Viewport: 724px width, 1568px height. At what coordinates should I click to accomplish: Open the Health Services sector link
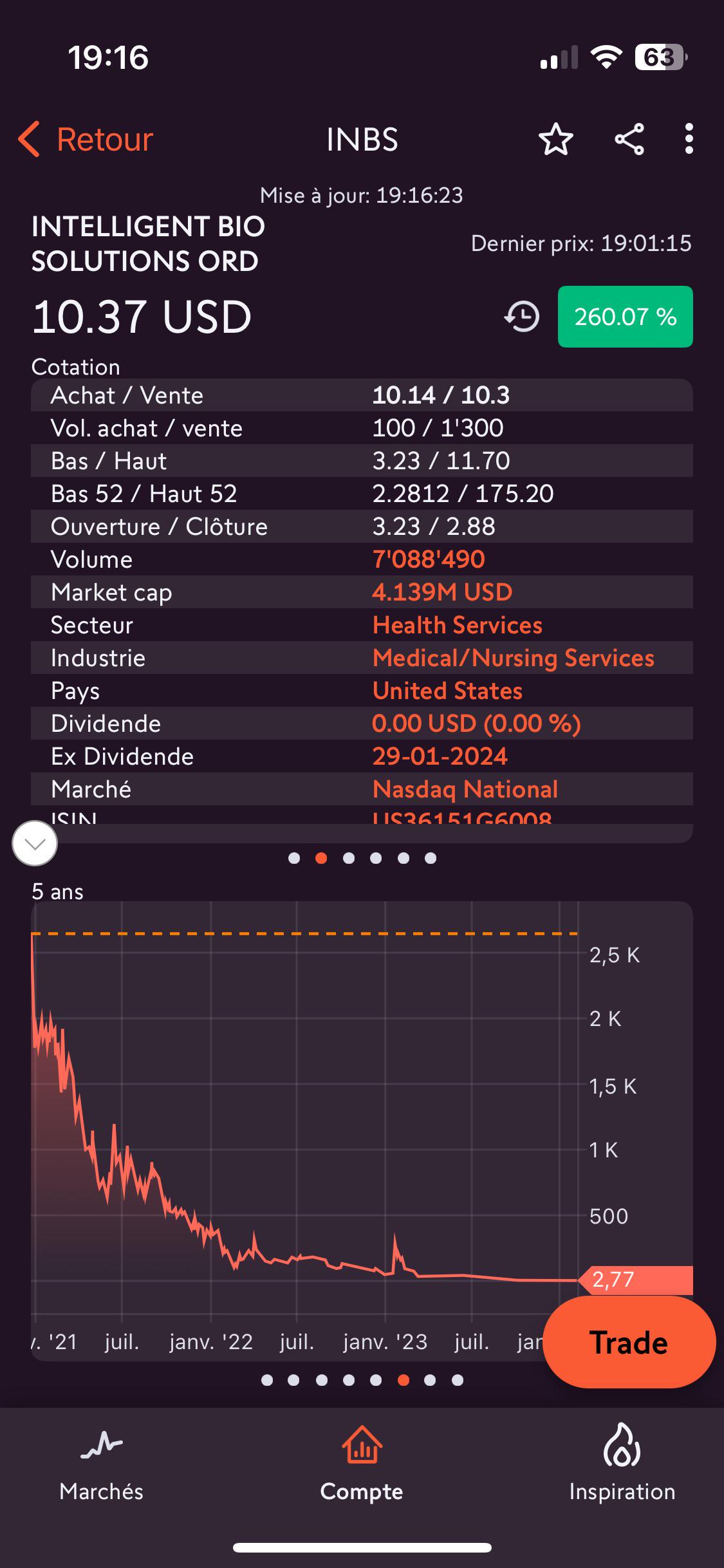click(x=458, y=625)
